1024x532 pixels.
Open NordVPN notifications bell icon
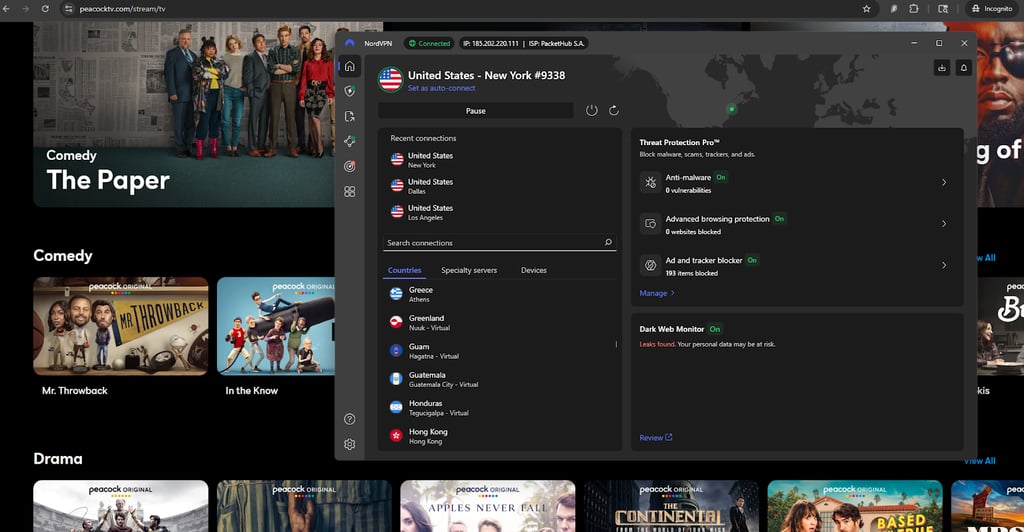point(963,67)
